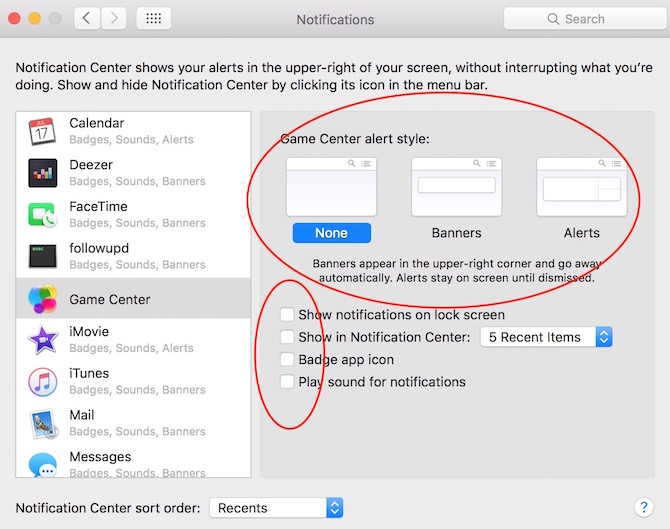Click the None alert style button
The height and width of the screenshot is (529, 670).
click(331, 233)
